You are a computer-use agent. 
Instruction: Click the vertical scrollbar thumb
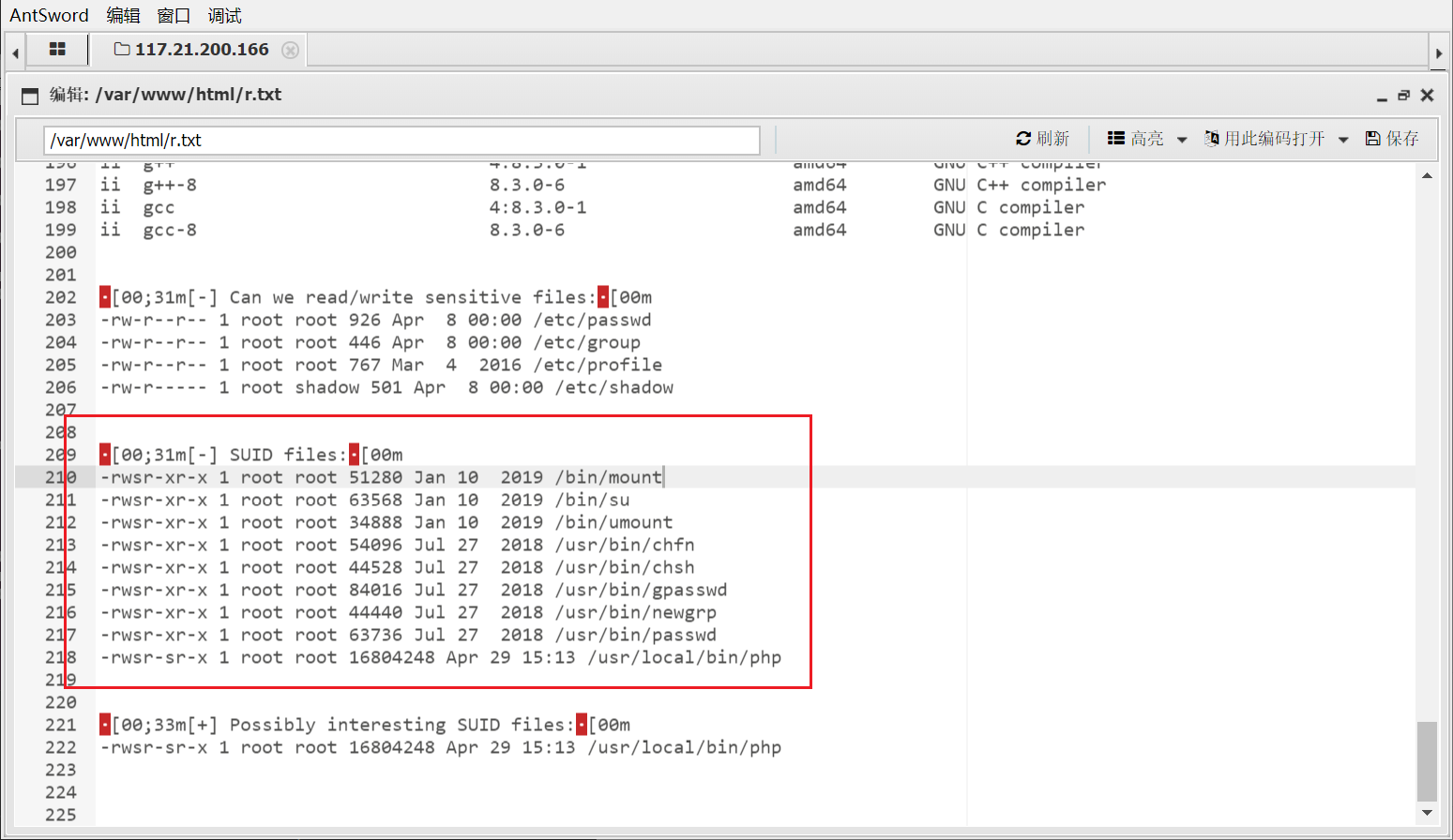point(1427,761)
